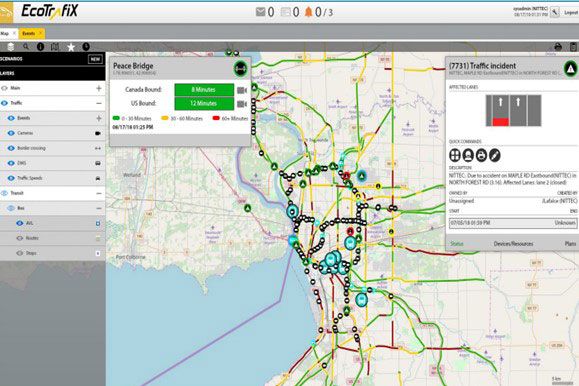
Task: Hide the DMS layer
Action: coord(11,163)
